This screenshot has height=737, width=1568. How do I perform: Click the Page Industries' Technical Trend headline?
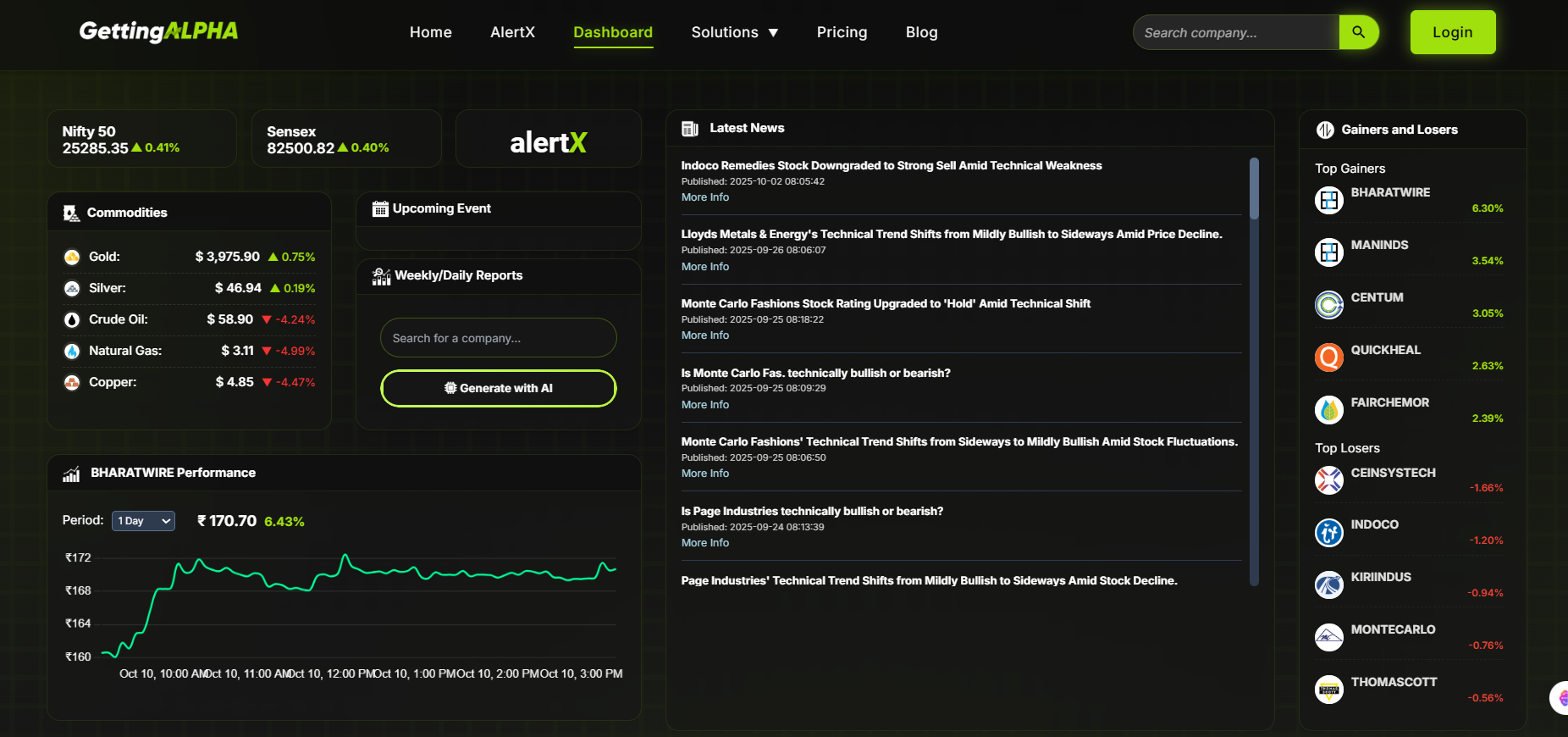[x=929, y=580]
